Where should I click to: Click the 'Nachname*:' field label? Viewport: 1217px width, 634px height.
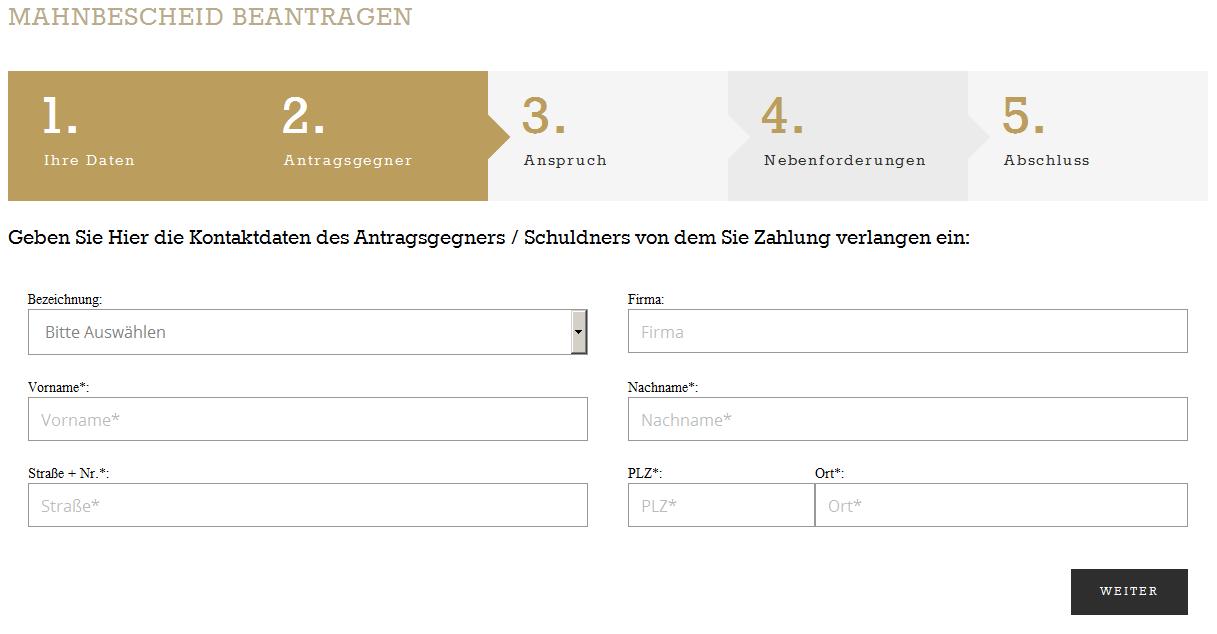tap(662, 387)
